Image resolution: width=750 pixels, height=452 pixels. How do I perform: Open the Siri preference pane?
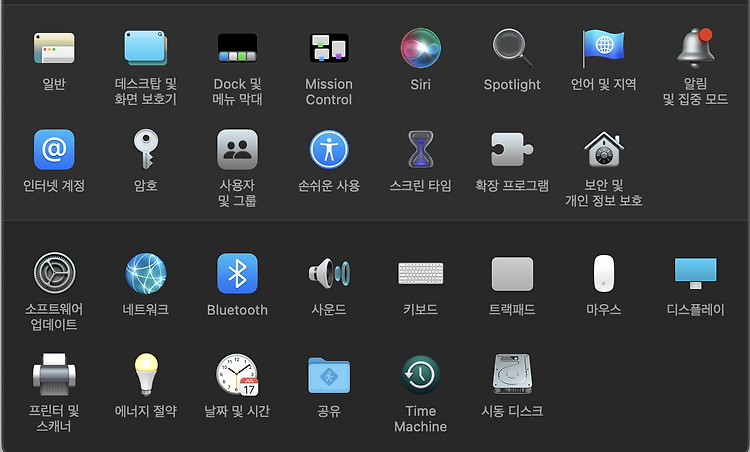point(420,48)
